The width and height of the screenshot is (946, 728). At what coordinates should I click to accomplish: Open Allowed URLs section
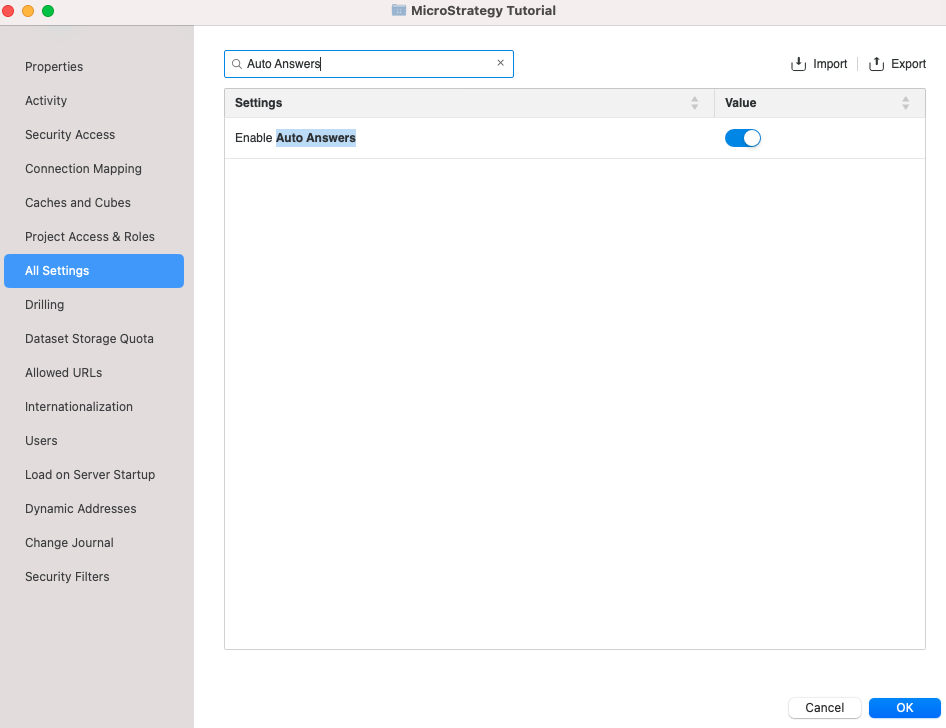pyautogui.click(x=63, y=373)
